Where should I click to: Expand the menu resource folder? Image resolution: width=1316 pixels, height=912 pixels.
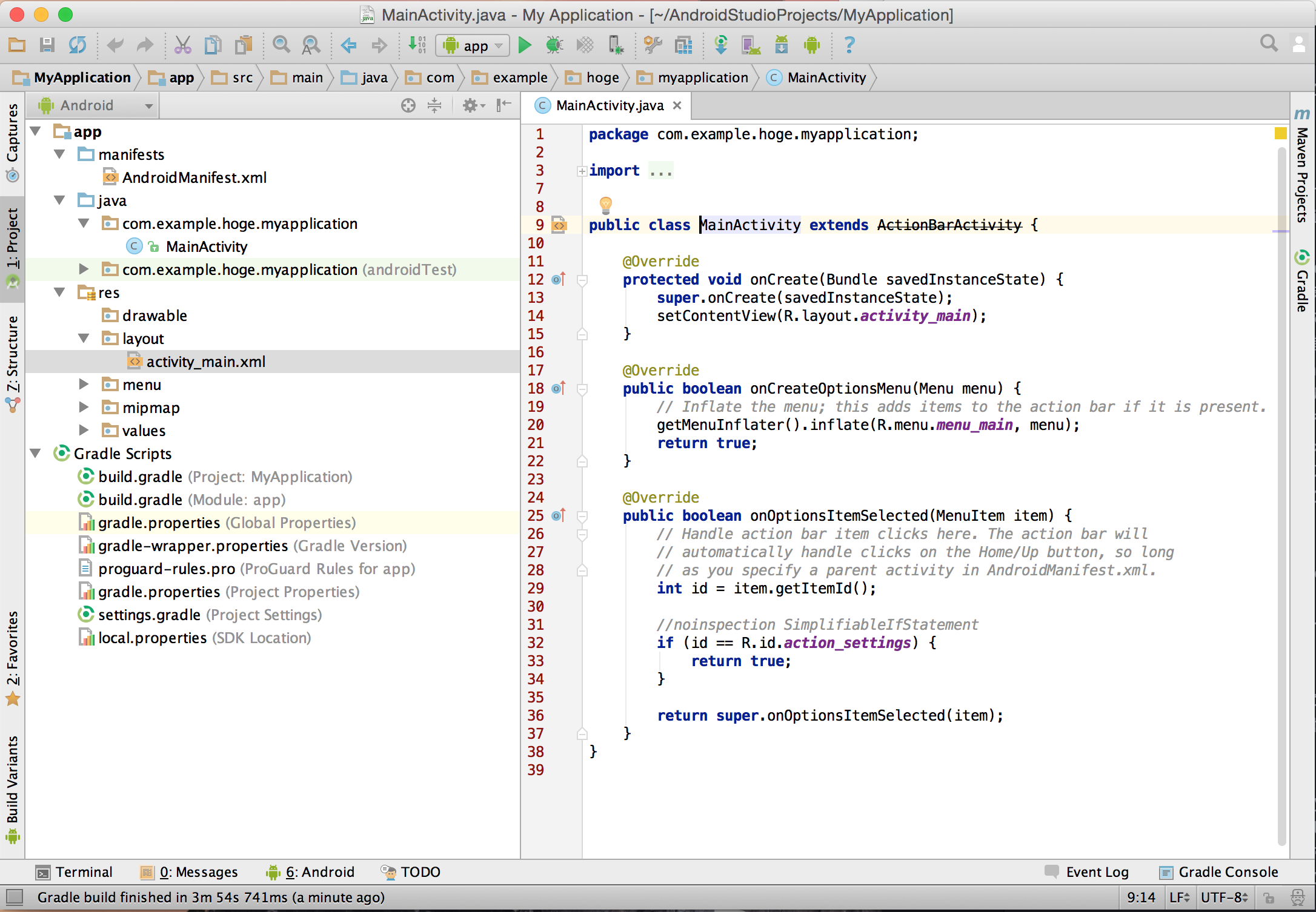pyautogui.click(x=84, y=384)
